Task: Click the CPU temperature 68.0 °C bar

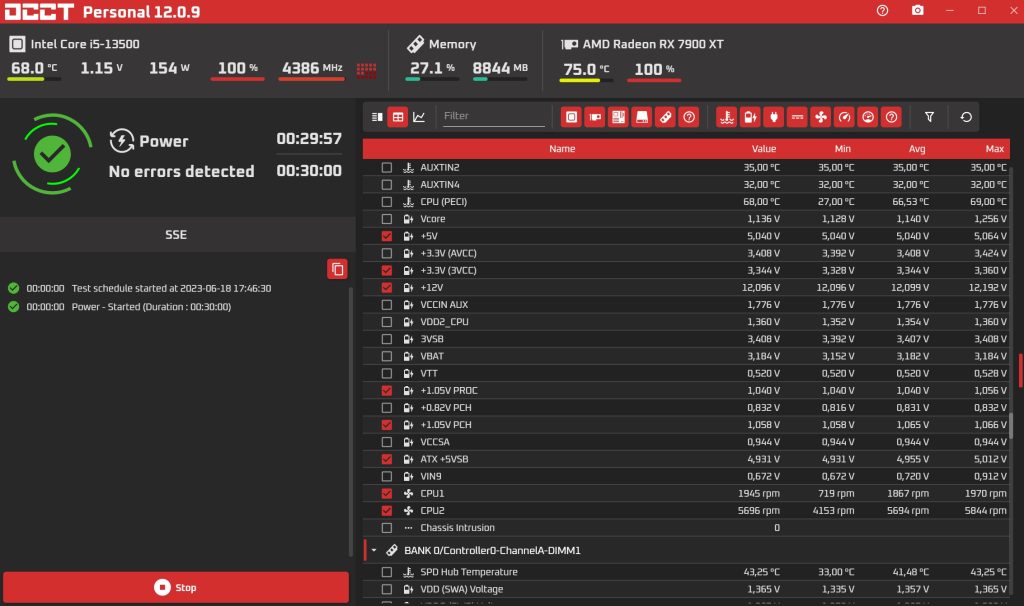Action: coord(34,79)
